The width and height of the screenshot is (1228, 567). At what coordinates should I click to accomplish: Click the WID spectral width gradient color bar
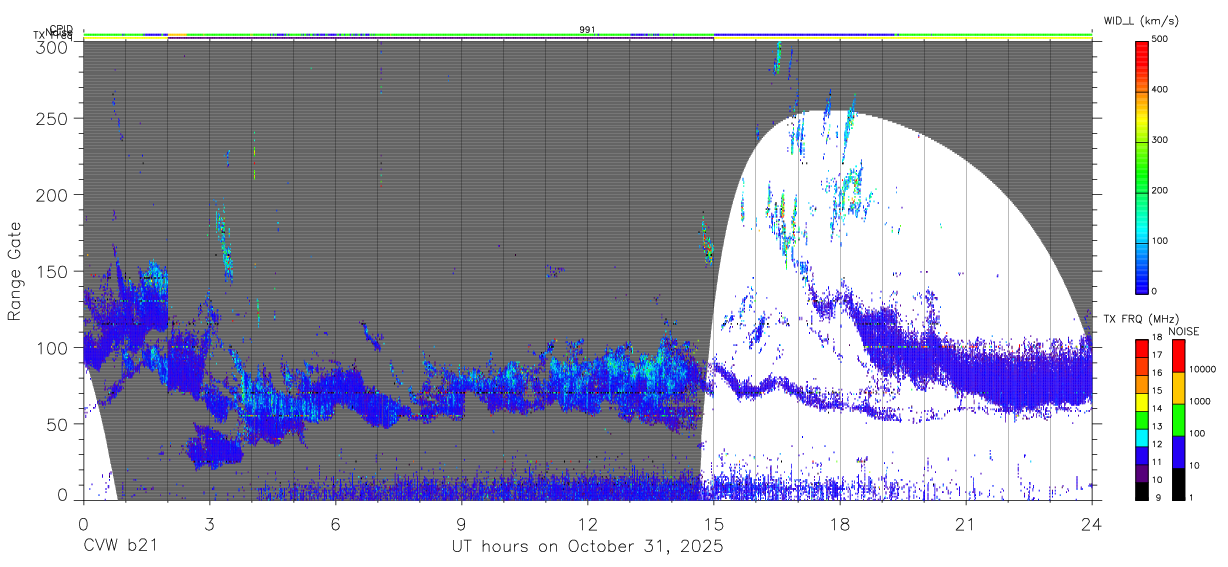tap(1141, 166)
